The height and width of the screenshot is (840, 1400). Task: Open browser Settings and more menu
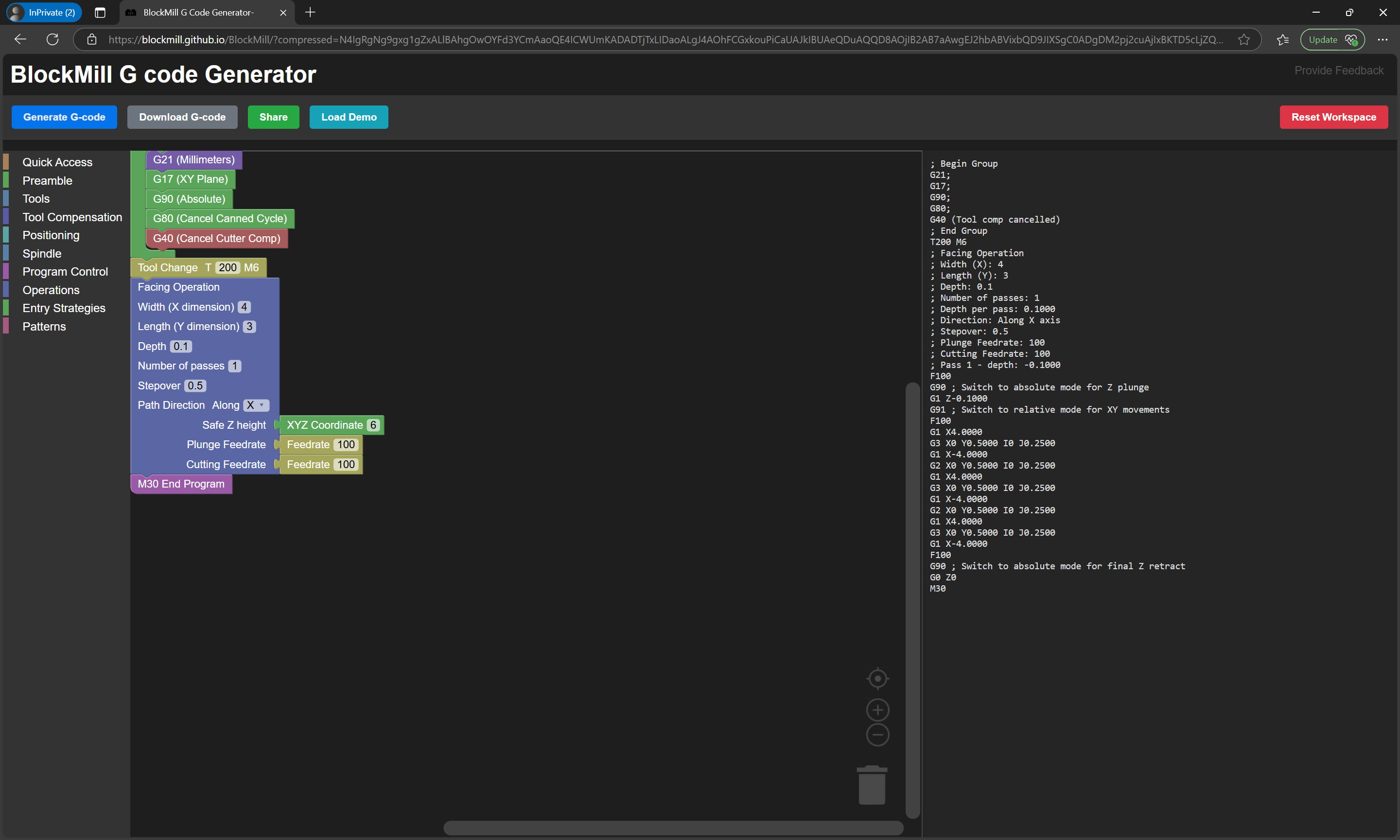pyautogui.click(x=1382, y=40)
